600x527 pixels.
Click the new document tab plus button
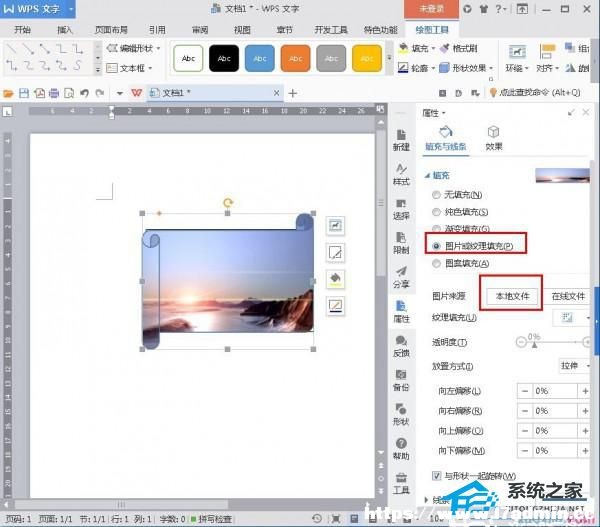[x=293, y=93]
